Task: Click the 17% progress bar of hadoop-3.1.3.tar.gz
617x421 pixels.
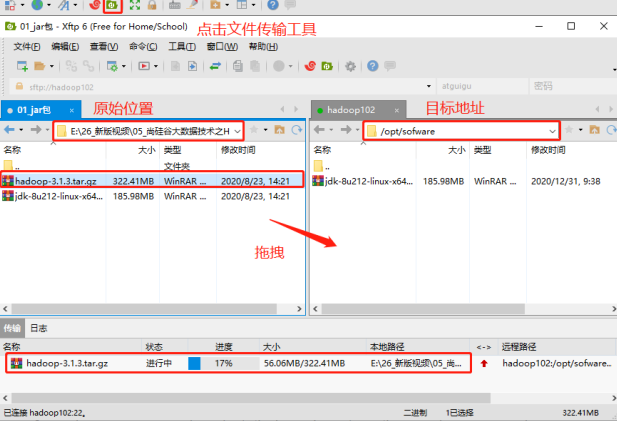Action: [x=224, y=363]
